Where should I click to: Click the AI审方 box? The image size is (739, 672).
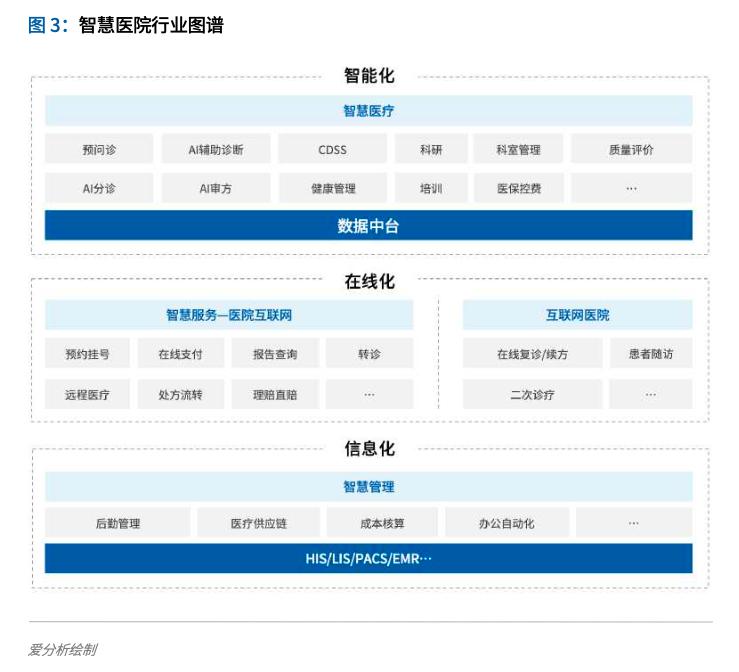pyautogui.click(x=216, y=188)
